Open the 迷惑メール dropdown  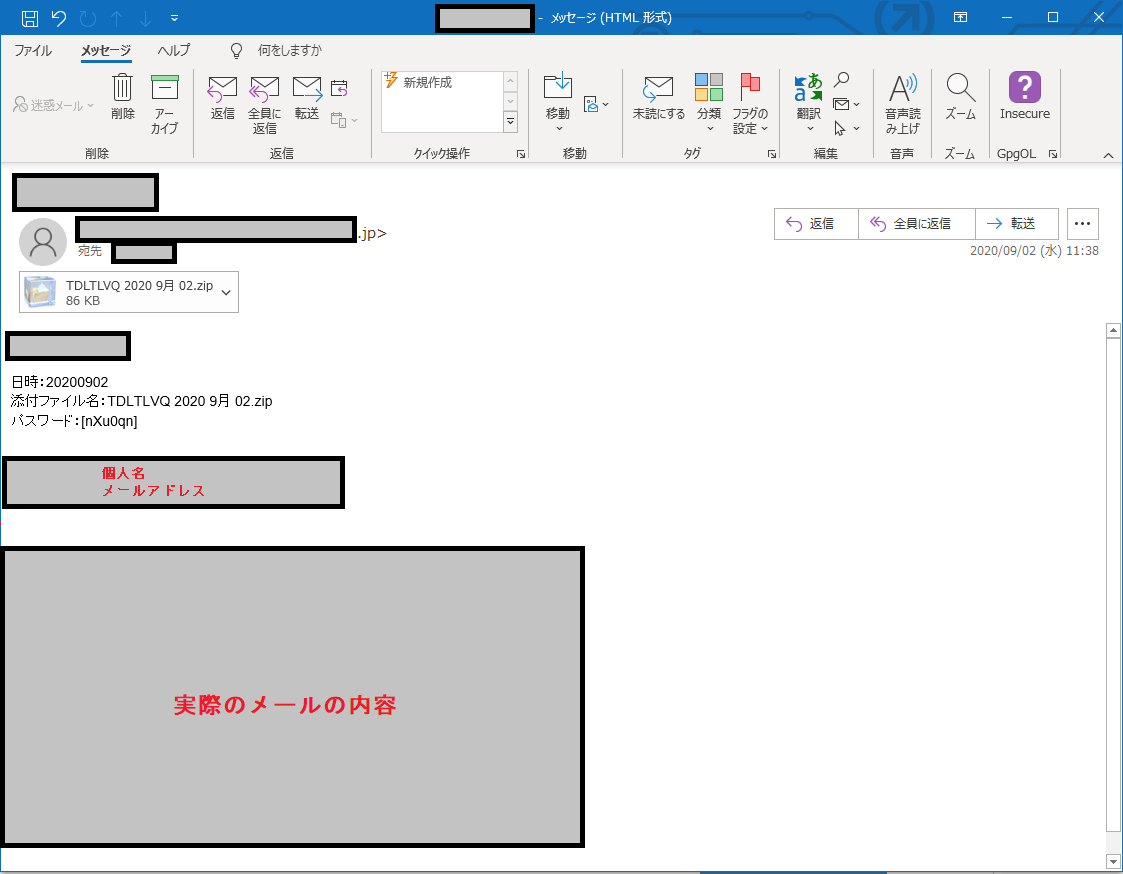point(54,105)
